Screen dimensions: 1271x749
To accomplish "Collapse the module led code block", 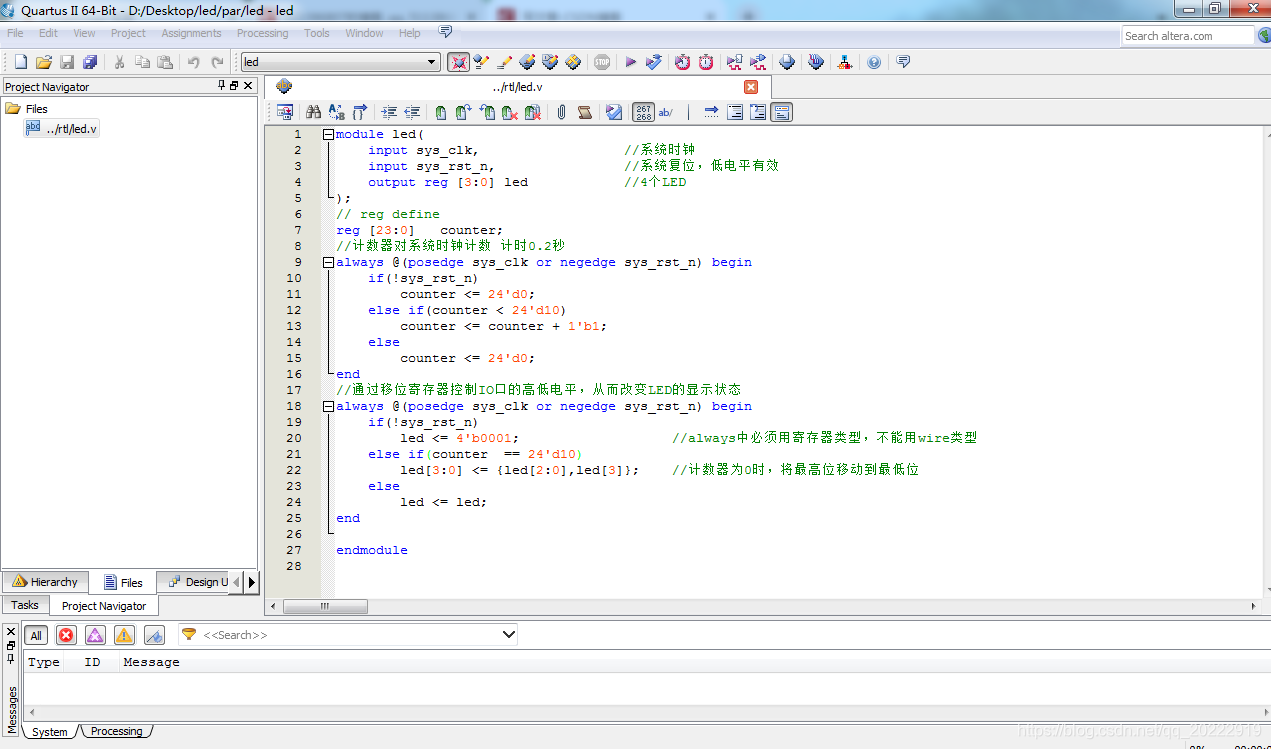I will [328, 133].
